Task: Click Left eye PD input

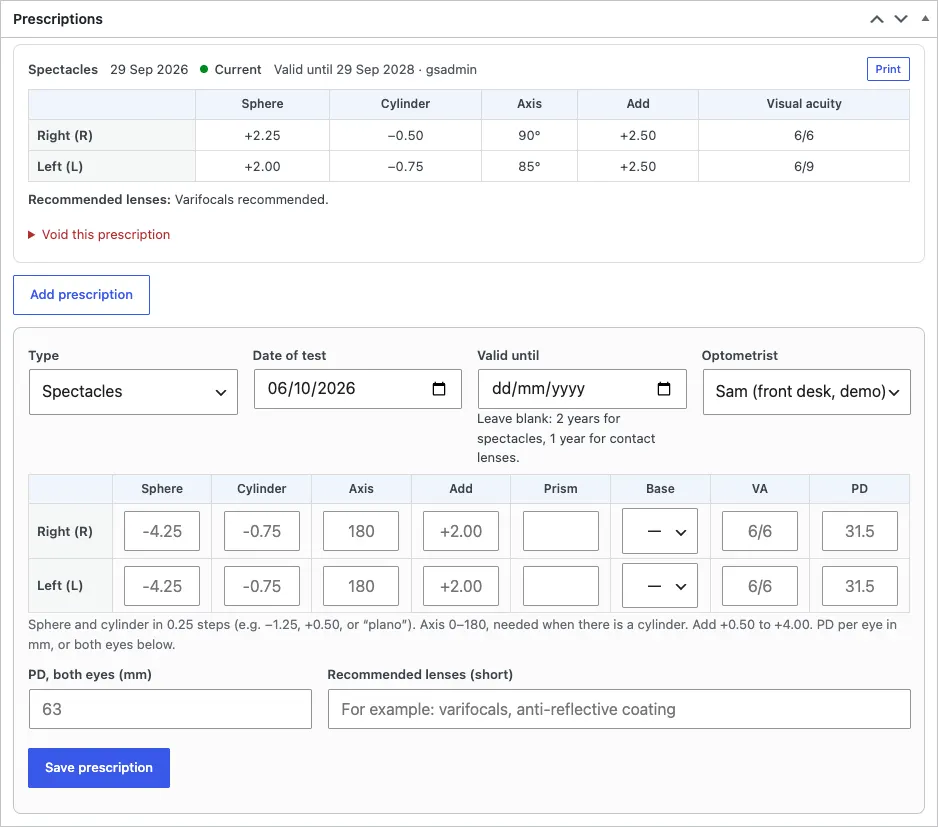Action: coord(860,586)
